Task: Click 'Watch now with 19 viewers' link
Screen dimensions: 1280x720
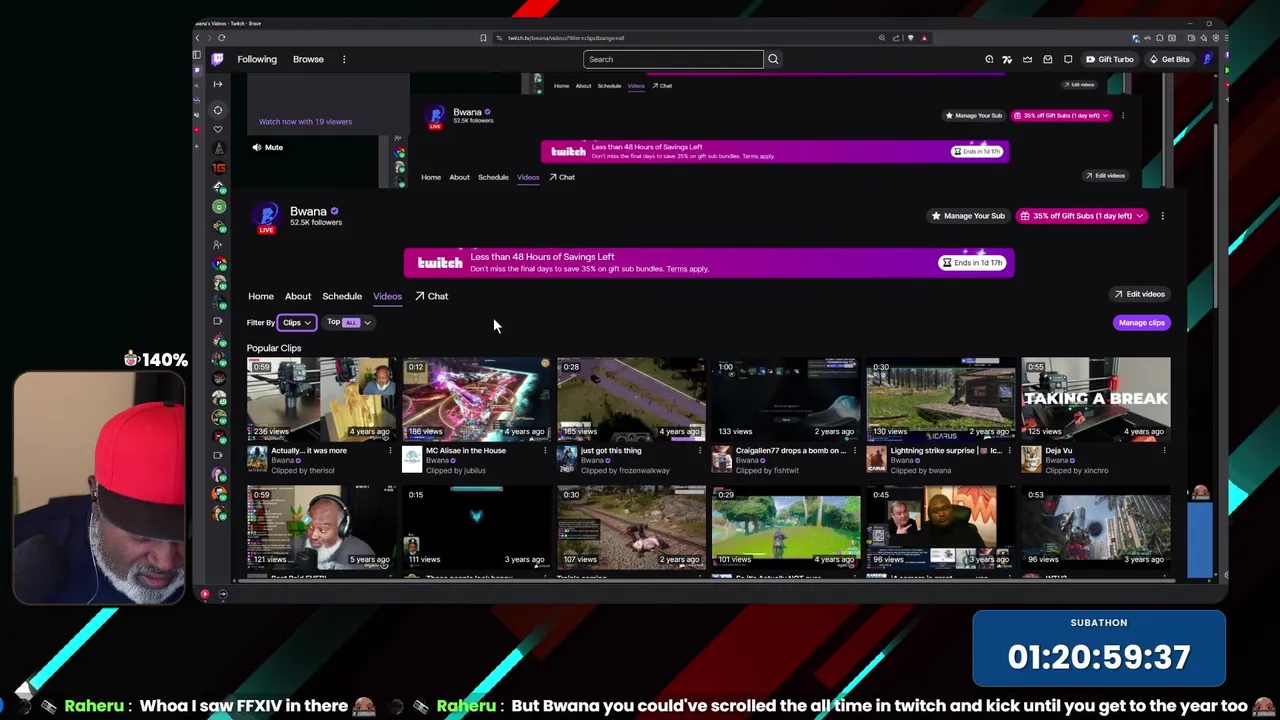Action: click(305, 121)
